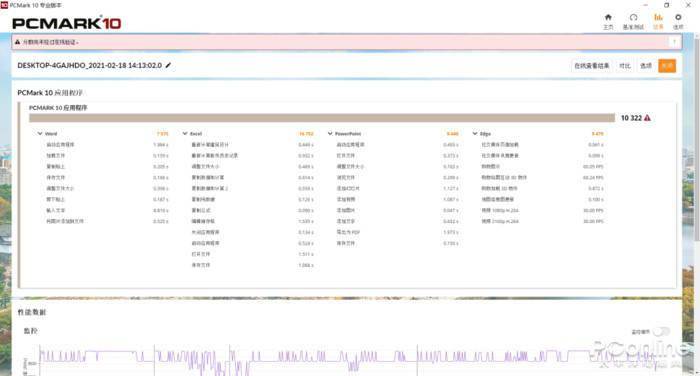Collapse the Edge results group

click(x=475, y=133)
